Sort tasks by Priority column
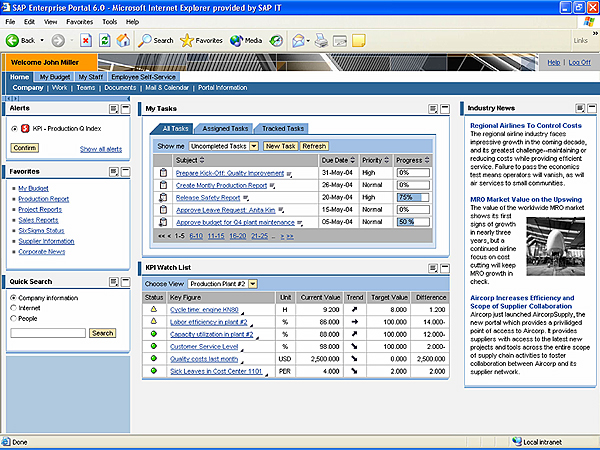Screen dimensions: 600x450 (387, 160)
